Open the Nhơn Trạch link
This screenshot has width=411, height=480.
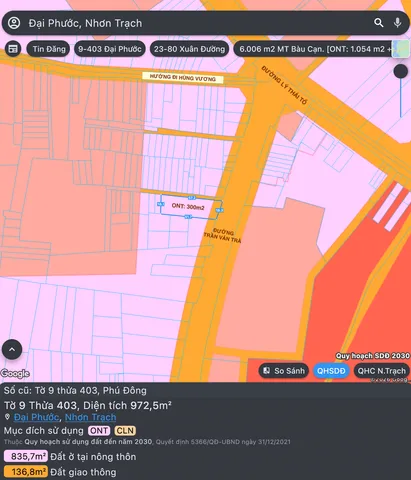pyautogui.click(x=90, y=417)
